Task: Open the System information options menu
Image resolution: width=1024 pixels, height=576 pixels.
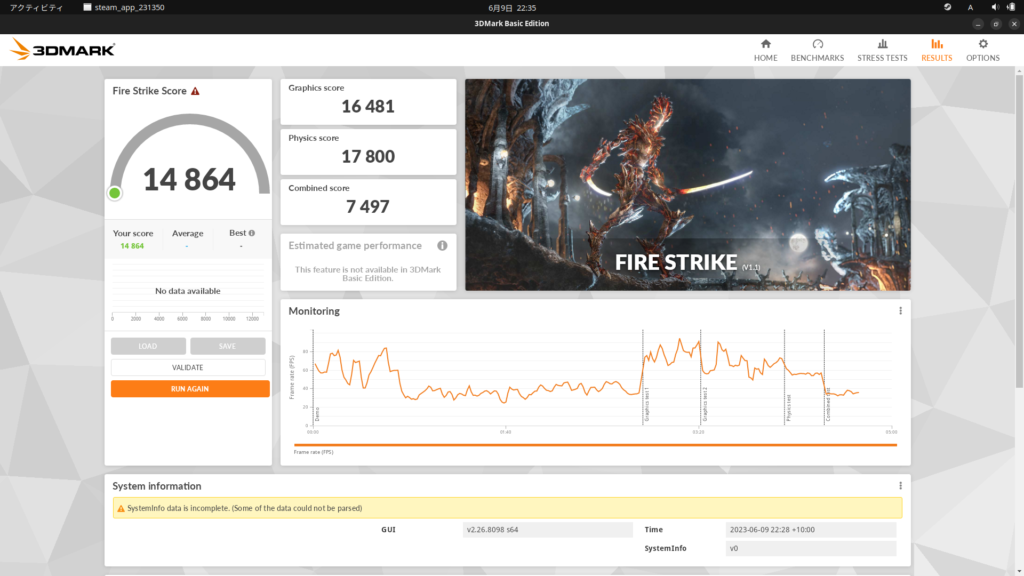Action: (x=900, y=486)
